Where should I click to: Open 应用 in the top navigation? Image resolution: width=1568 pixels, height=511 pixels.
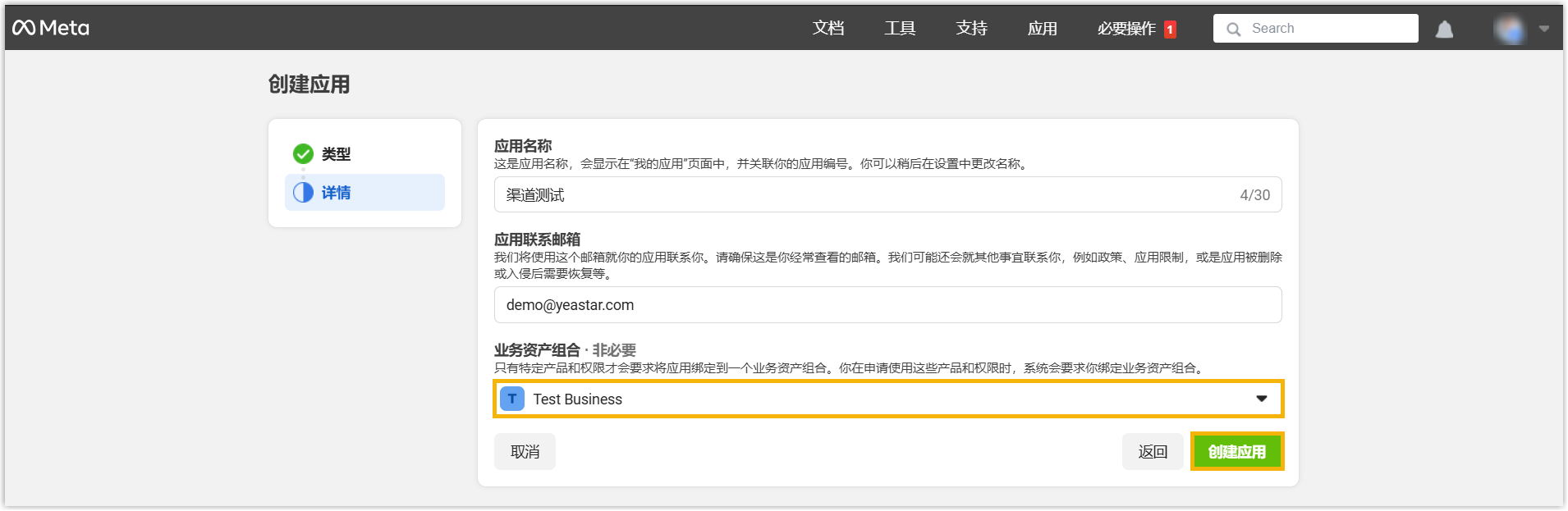(x=1042, y=29)
